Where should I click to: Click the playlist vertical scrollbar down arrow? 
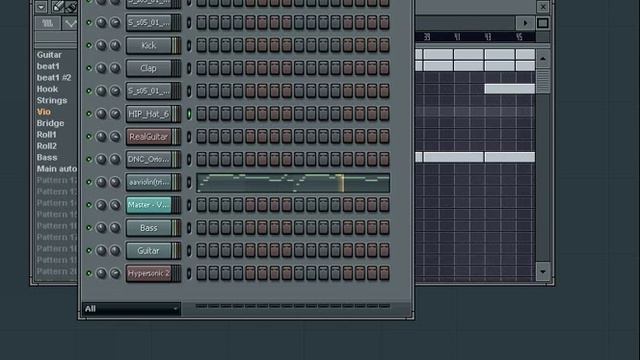(x=543, y=272)
